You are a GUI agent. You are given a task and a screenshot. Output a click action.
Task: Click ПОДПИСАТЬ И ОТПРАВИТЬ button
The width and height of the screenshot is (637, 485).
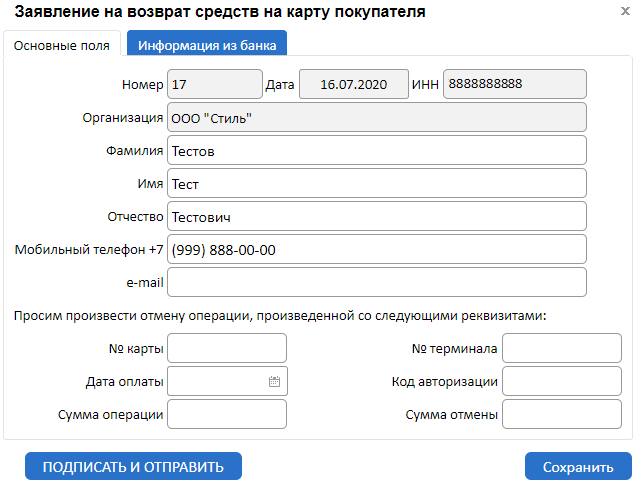[x=133, y=466]
